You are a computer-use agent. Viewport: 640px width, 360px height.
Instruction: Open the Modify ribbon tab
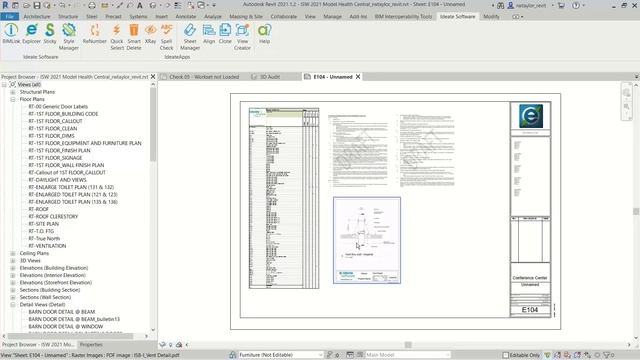pos(491,16)
